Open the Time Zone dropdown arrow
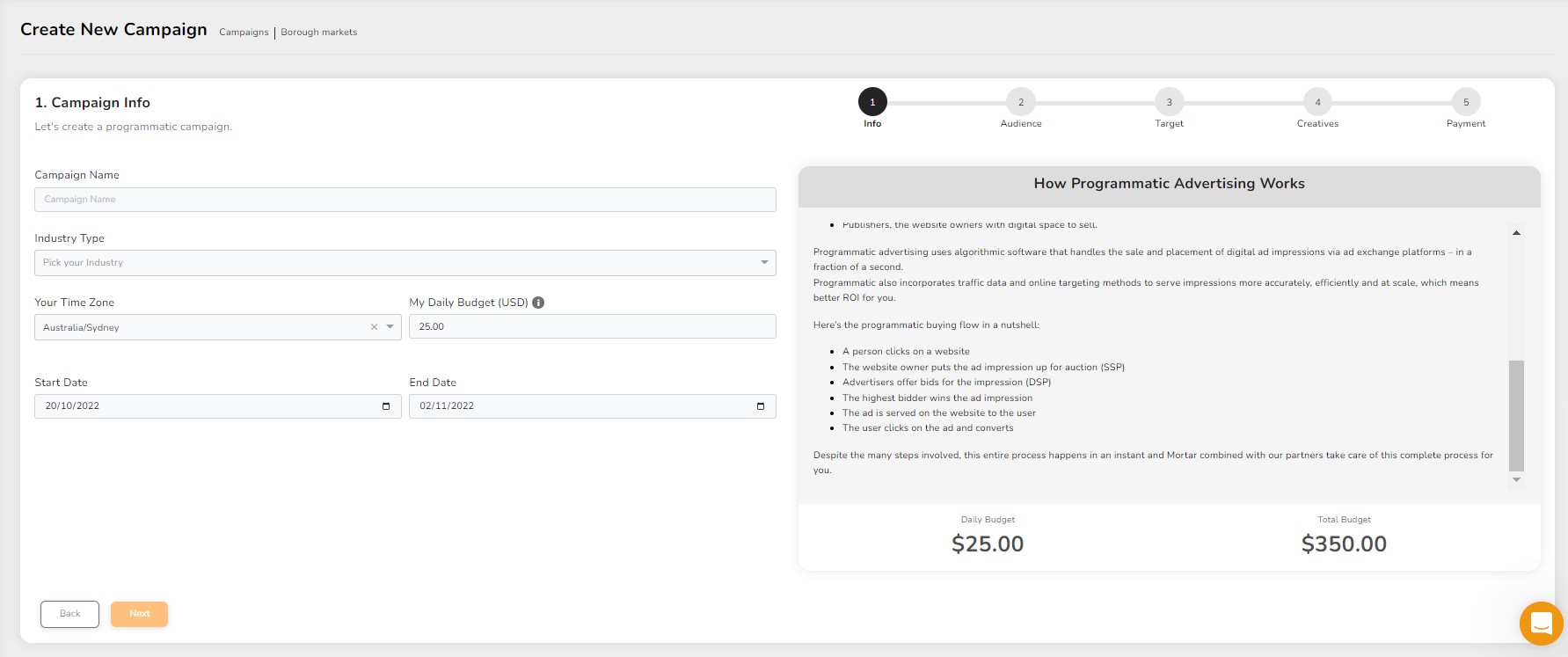The height and width of the screenshot is (657, 1568). pos(390,327)
